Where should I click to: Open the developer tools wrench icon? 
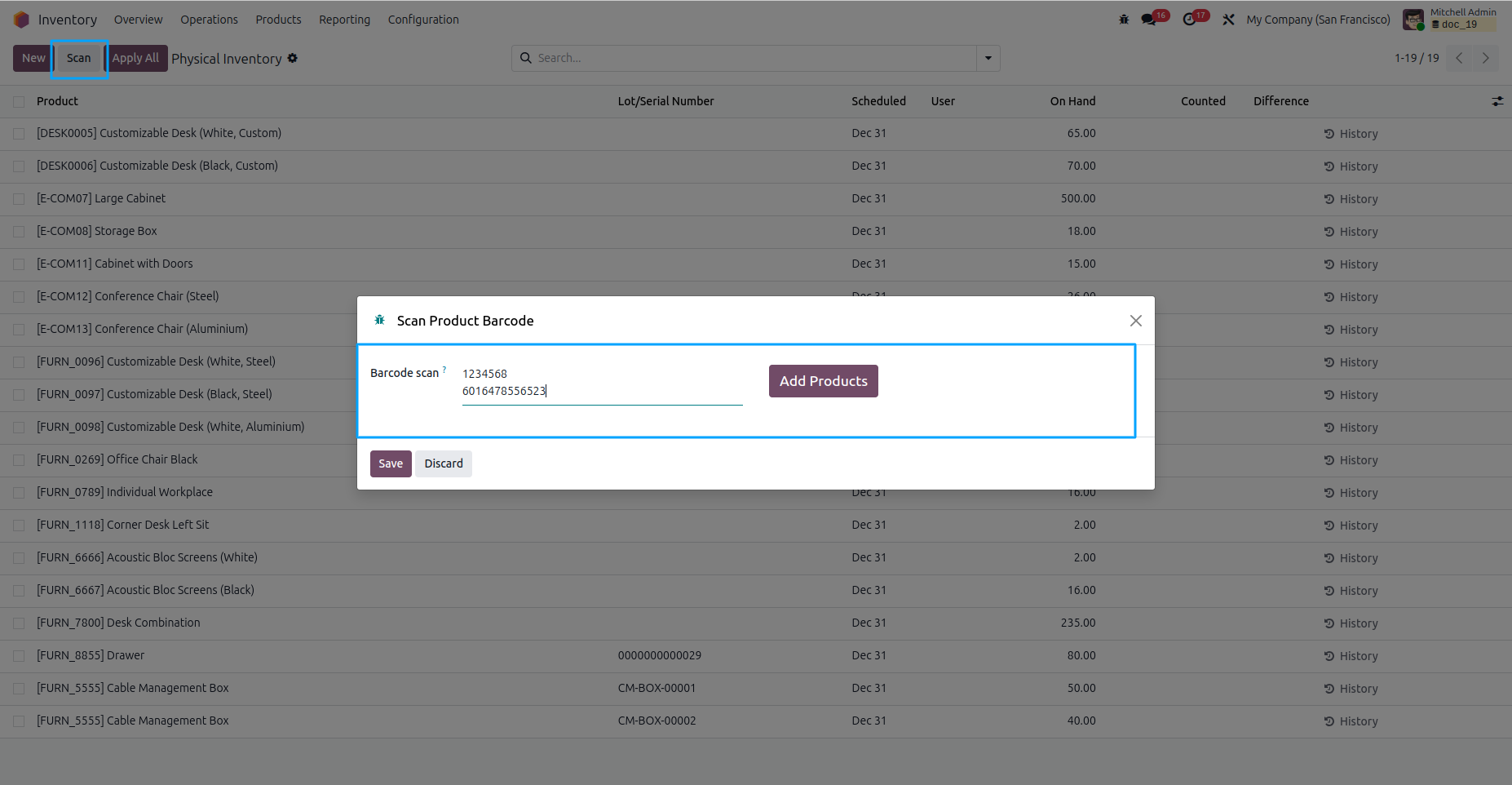(1228, 20)
